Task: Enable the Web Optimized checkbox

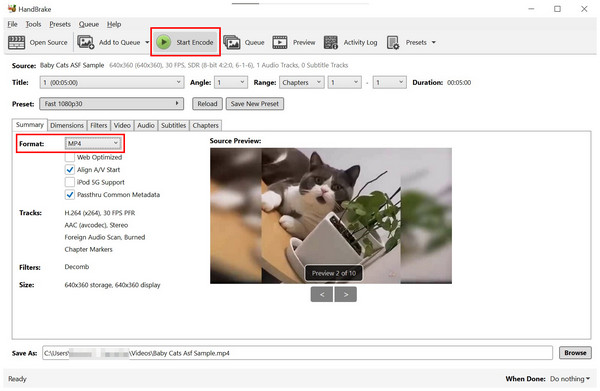Action: [70, 157]
